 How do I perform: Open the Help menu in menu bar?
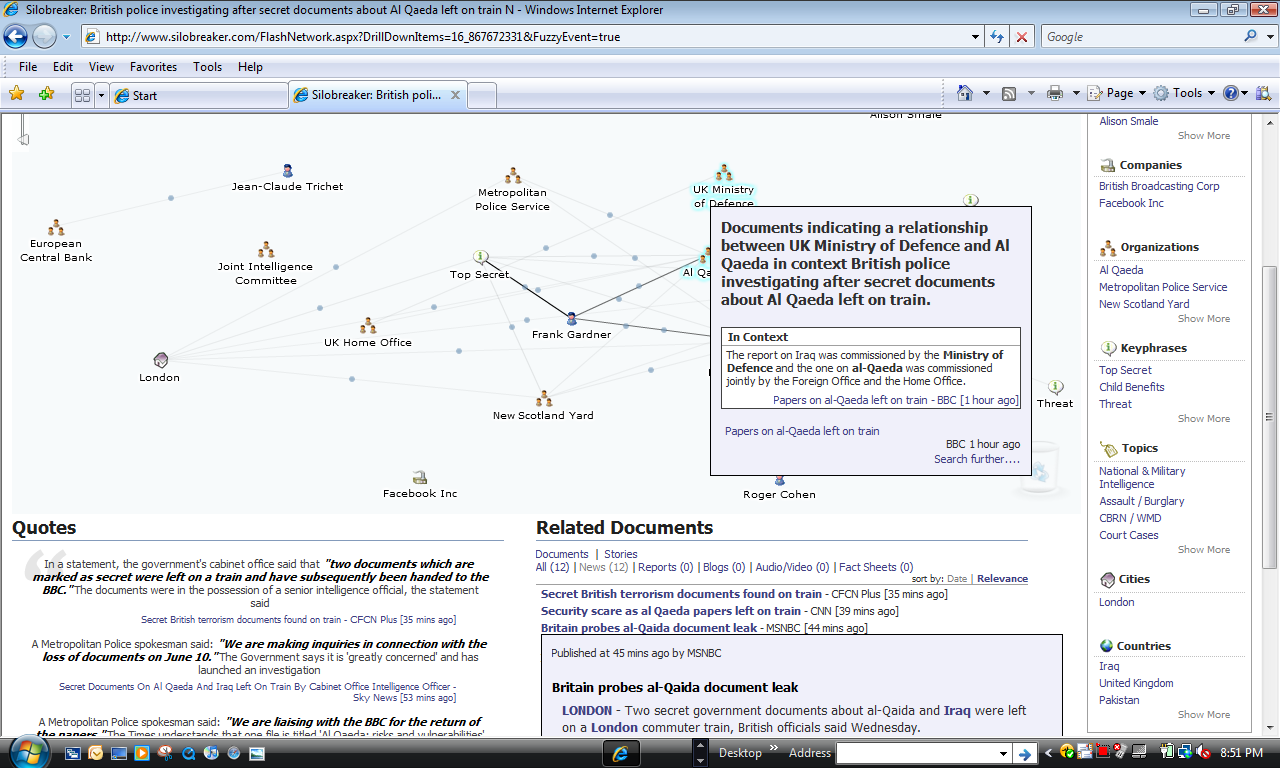pyautogui.click(x=250, y=67)
